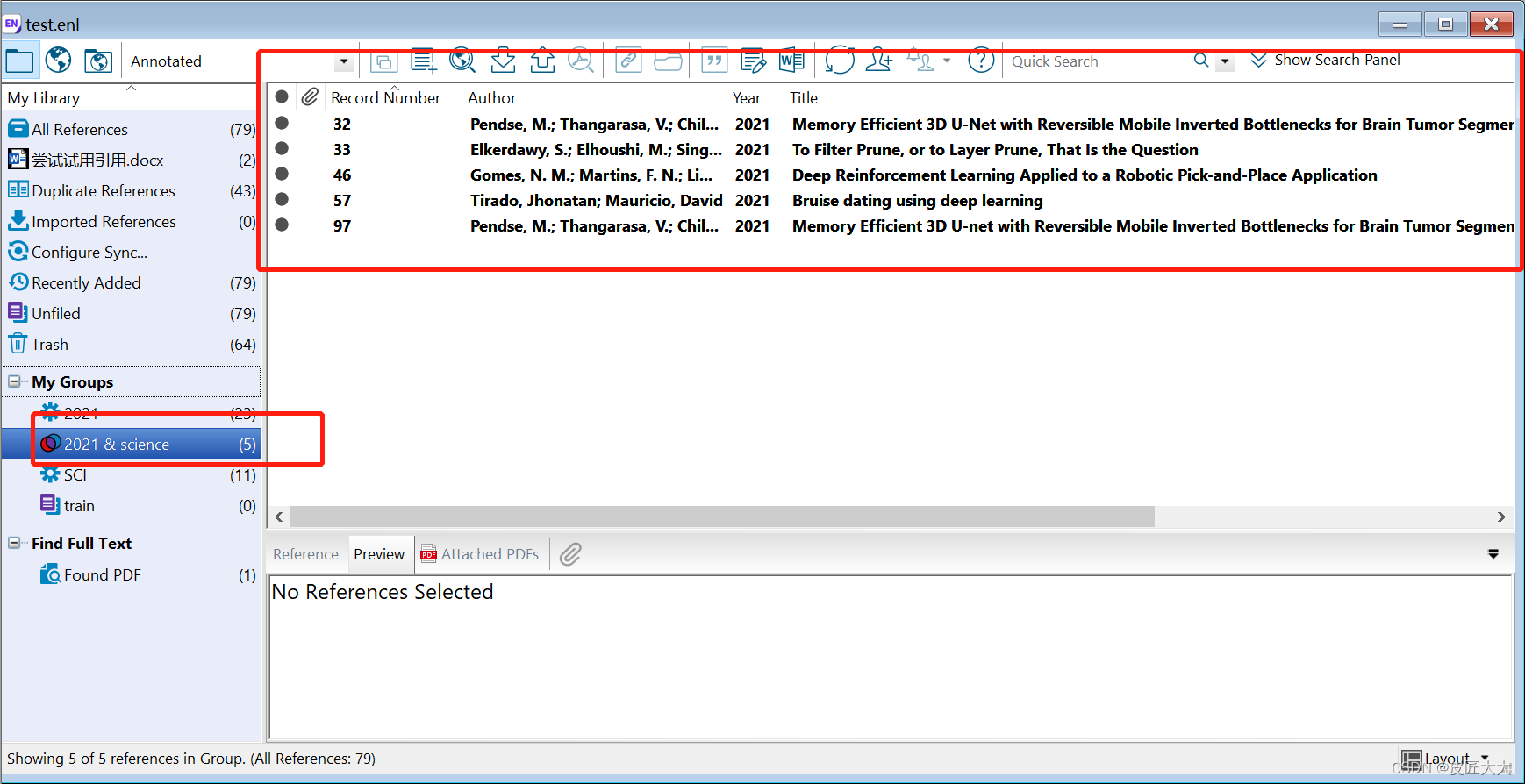This screenshot has width=1525, height=784.
Task: Toggle read status dot of record 33
Action: [282, 148]
